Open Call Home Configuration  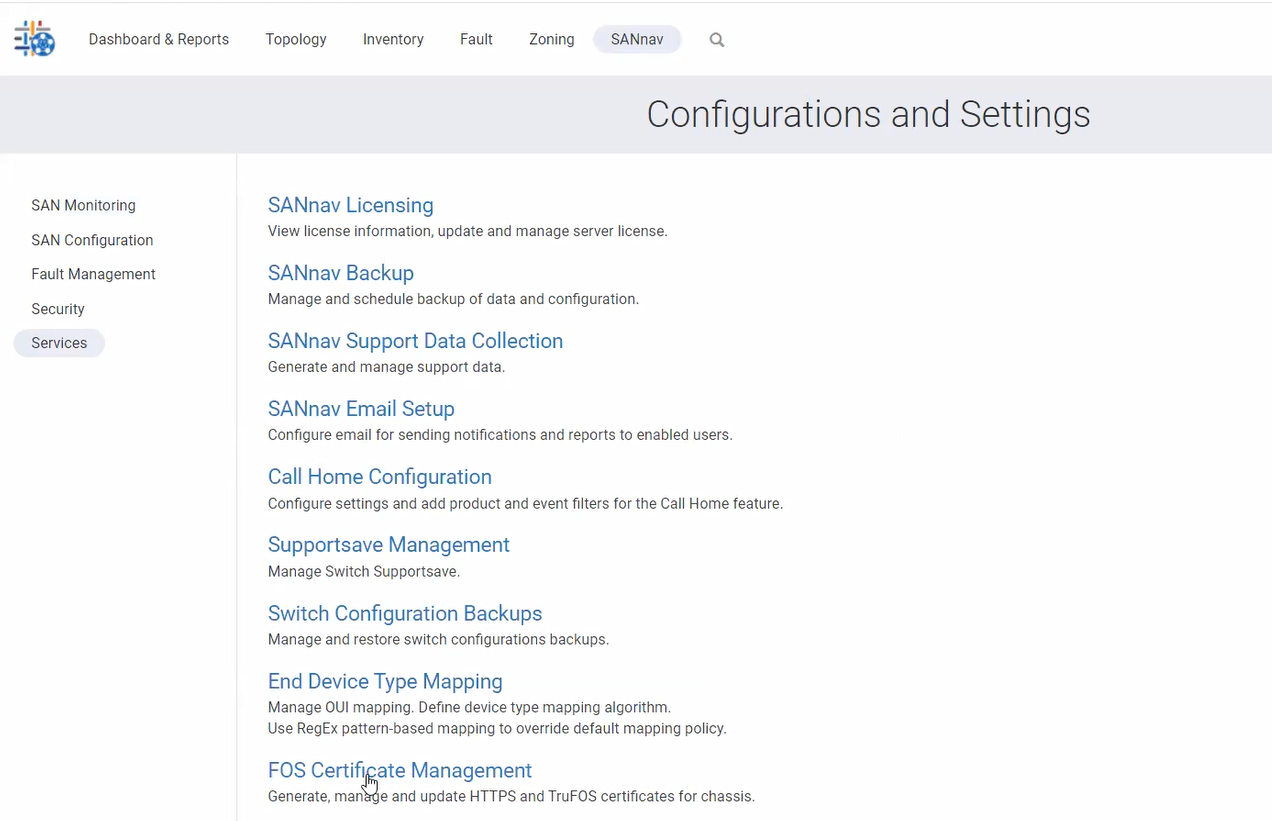(x=379, y=477)
